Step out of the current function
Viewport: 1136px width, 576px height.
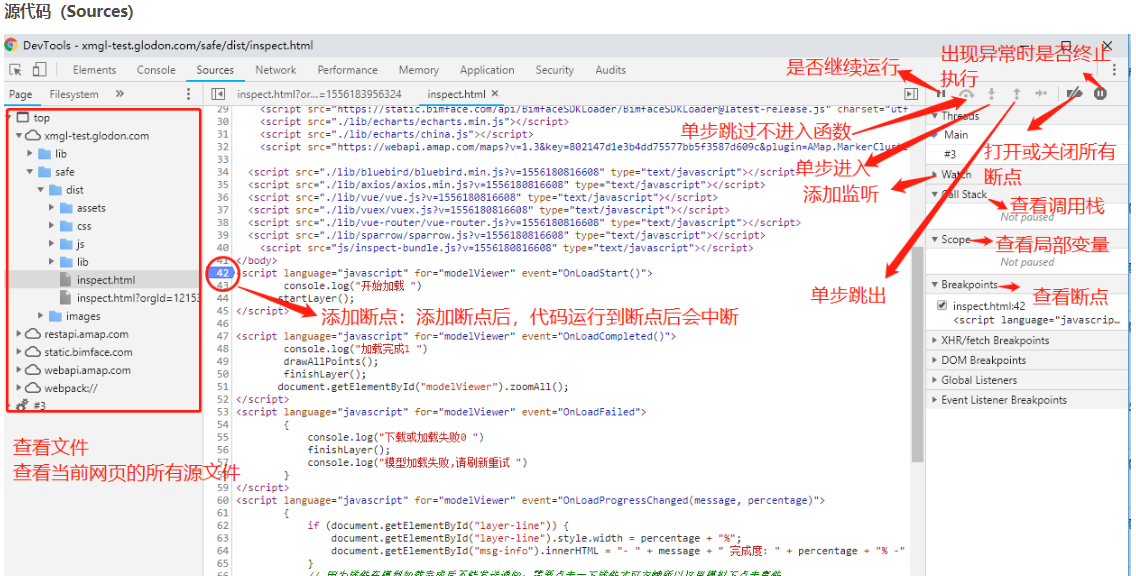coord(1016,93)
